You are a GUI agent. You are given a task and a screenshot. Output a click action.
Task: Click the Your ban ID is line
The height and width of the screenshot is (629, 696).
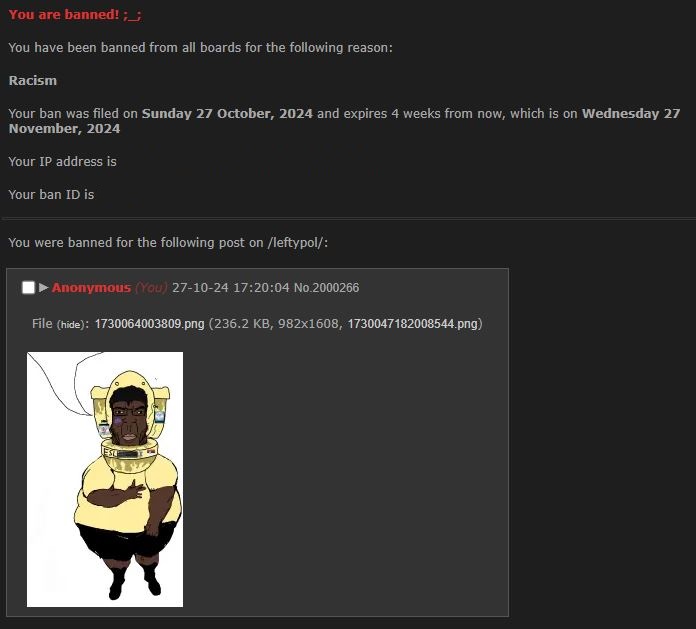point(51,194)
